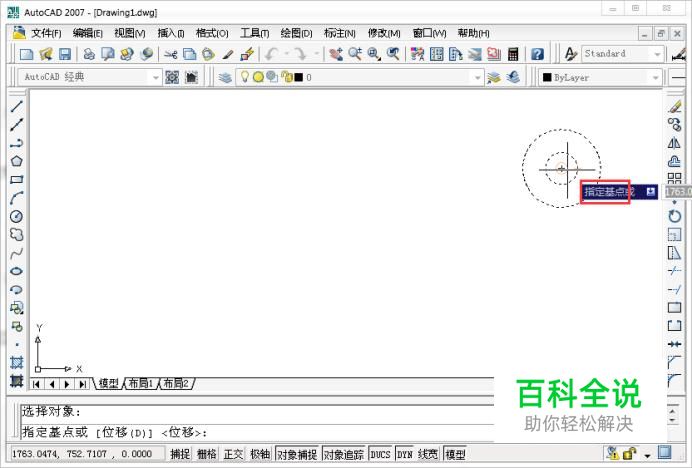Screen dimensions: 692x468
Task: Click the black ByLayer color swatch
Action: point(547,77)
